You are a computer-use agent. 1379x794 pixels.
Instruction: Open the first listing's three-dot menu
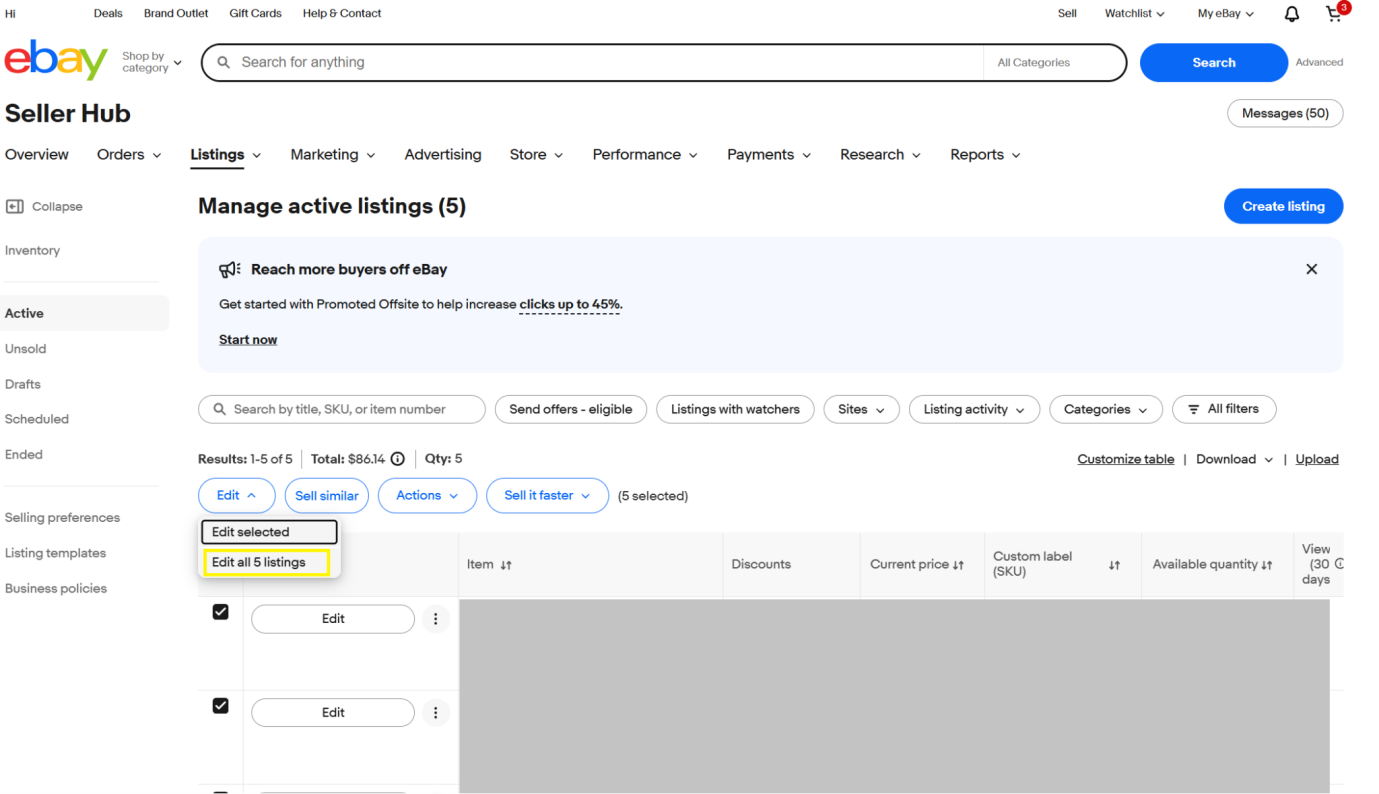435,619
